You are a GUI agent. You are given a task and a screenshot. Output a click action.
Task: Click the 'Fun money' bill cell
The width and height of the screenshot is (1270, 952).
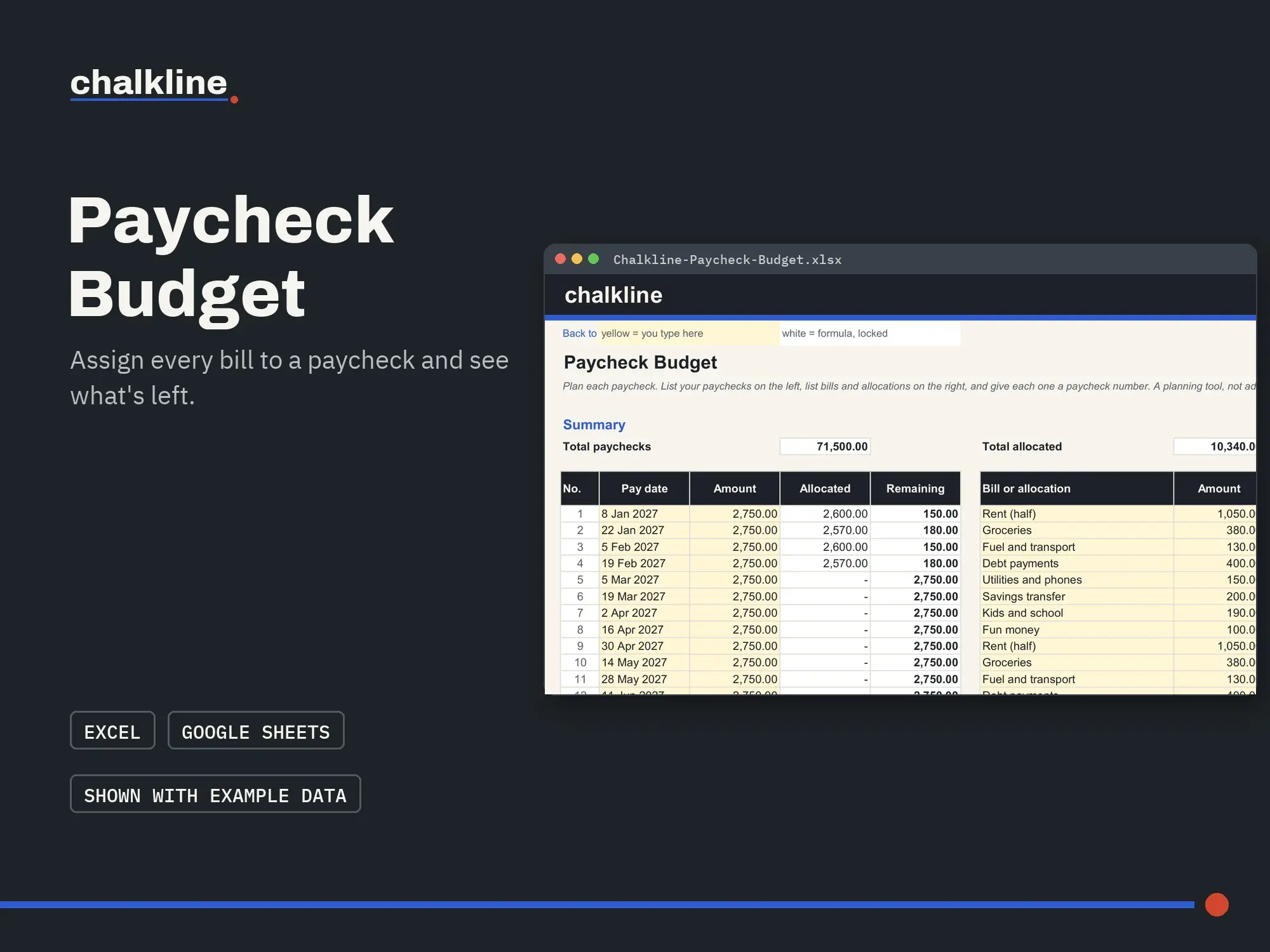click(x=1077, y=630)
